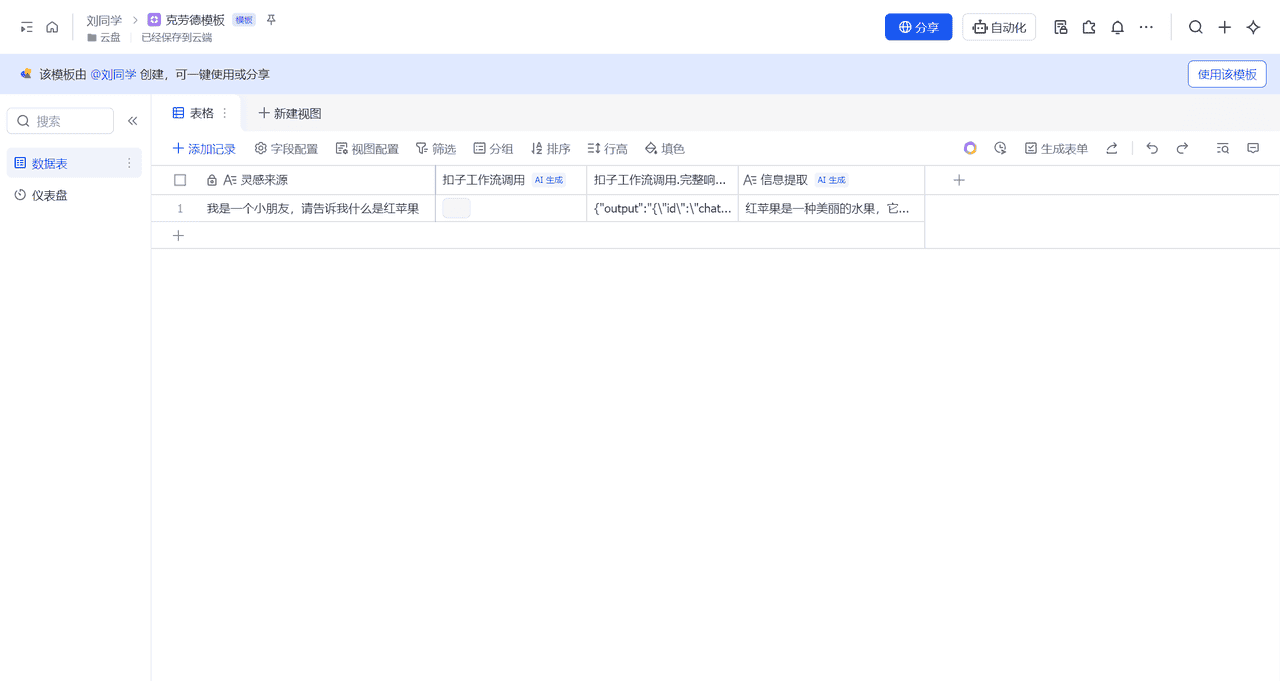Click the search-in-table icon on the toolbar
Viewport: 1280px width, 681px height.
1222,147
